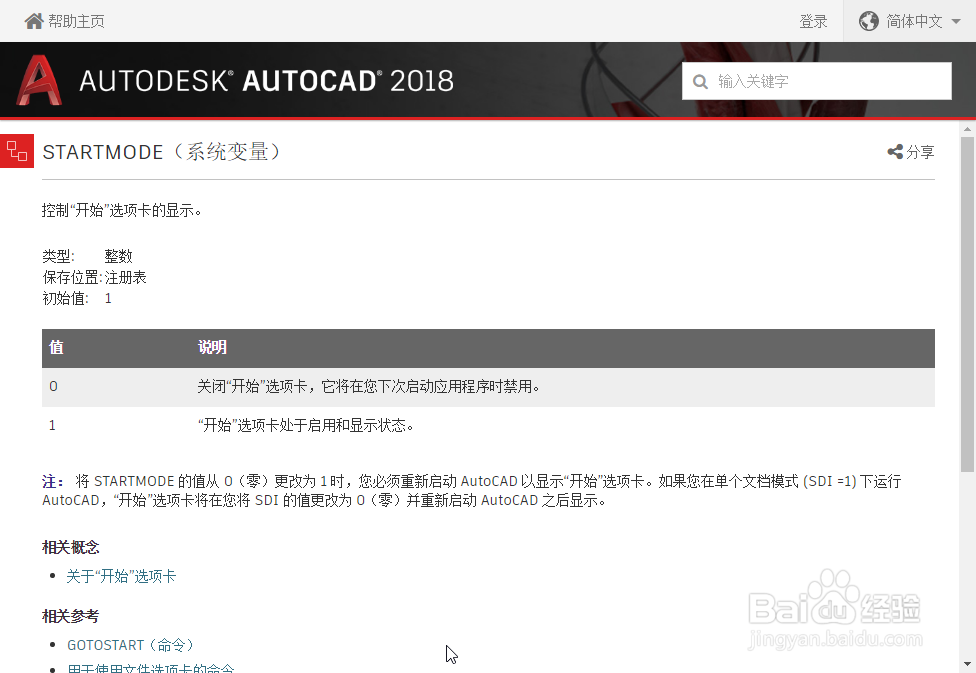The width and height of the screenshot is (976, 673).
Task: Click the scrollbar down arrow
Action: tap(967, 665)
